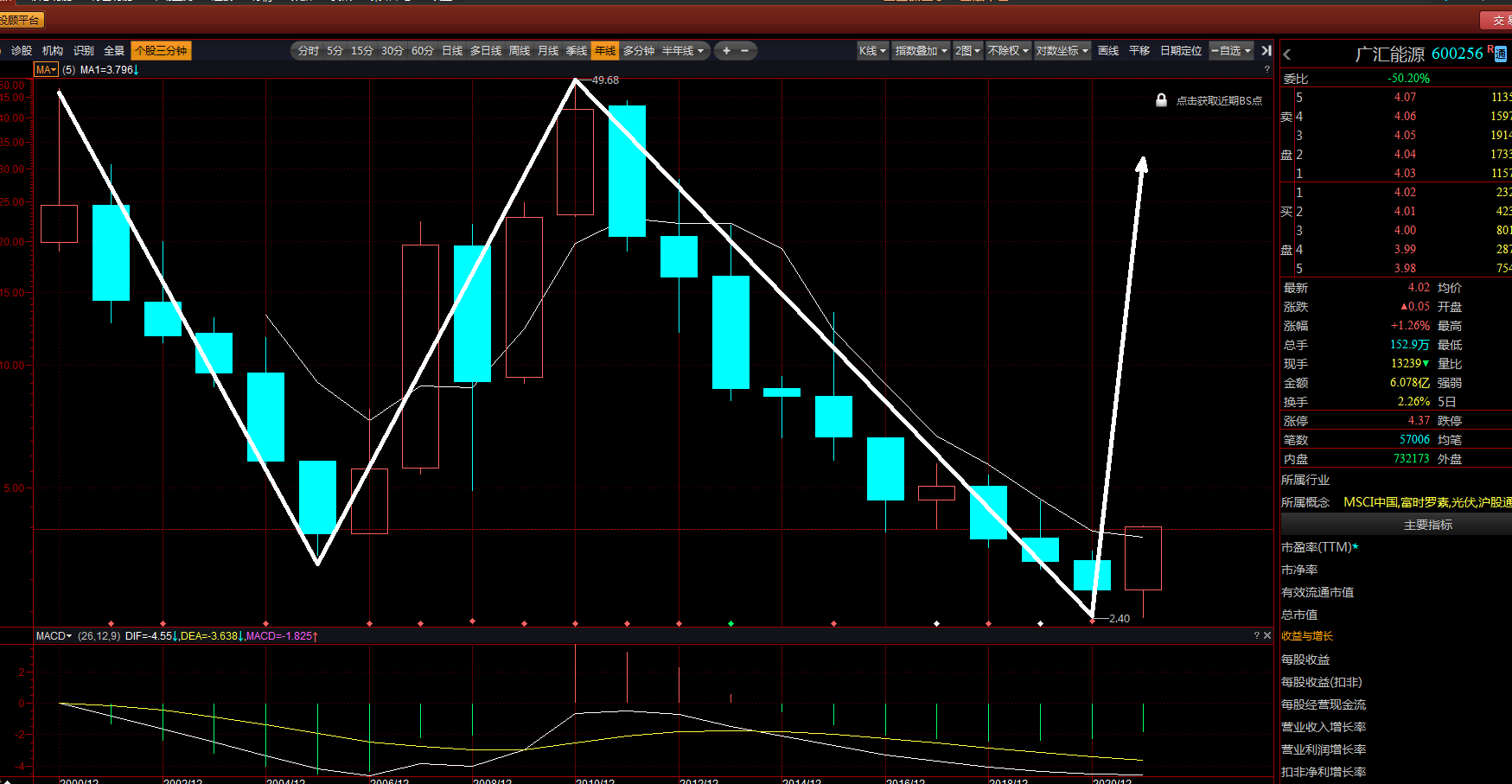Collapse the right panel with skip-arrow icon

click(x=1266, y=51)
